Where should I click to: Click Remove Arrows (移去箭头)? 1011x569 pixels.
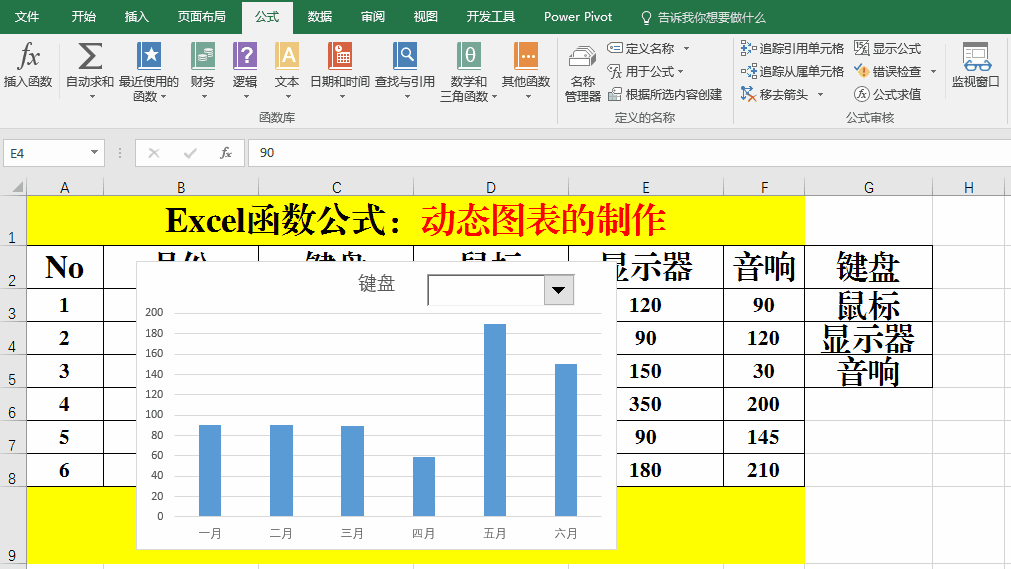774,95
